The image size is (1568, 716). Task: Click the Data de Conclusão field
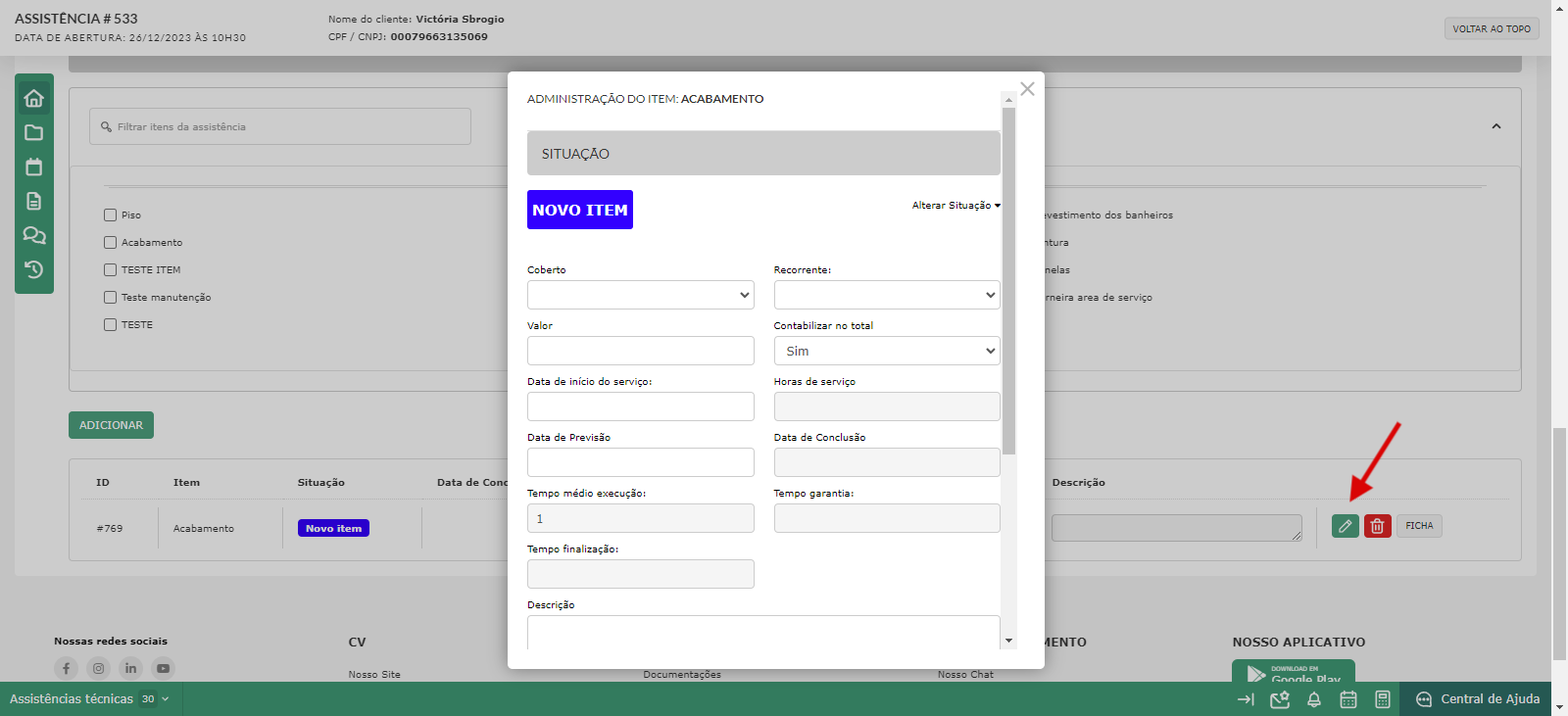click(x=887, y=462)
